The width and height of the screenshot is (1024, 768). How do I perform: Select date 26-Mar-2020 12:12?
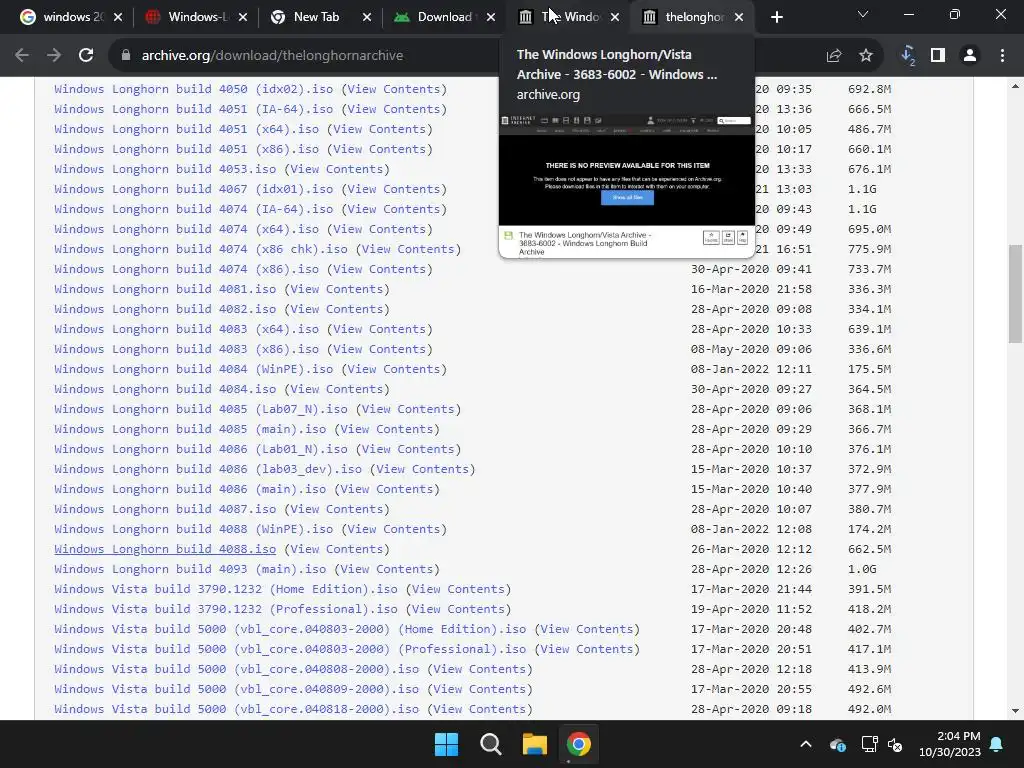click(752, 549)
